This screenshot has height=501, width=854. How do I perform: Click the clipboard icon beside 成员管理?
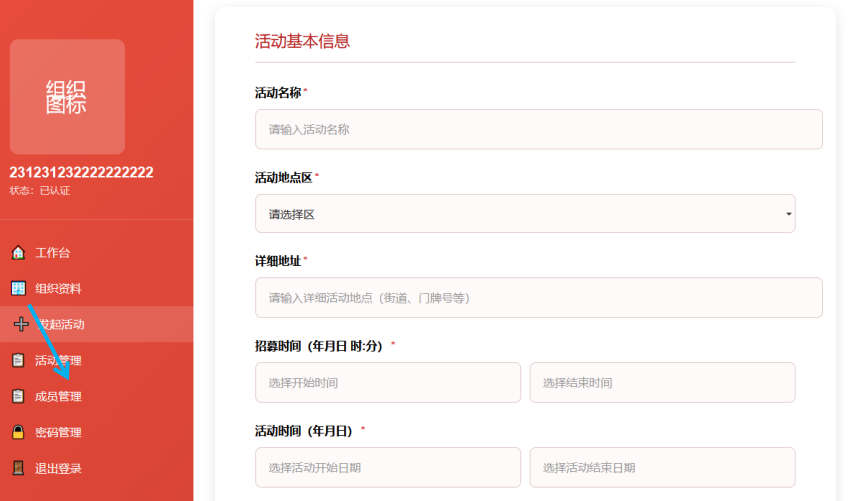[x=18, y=397]
